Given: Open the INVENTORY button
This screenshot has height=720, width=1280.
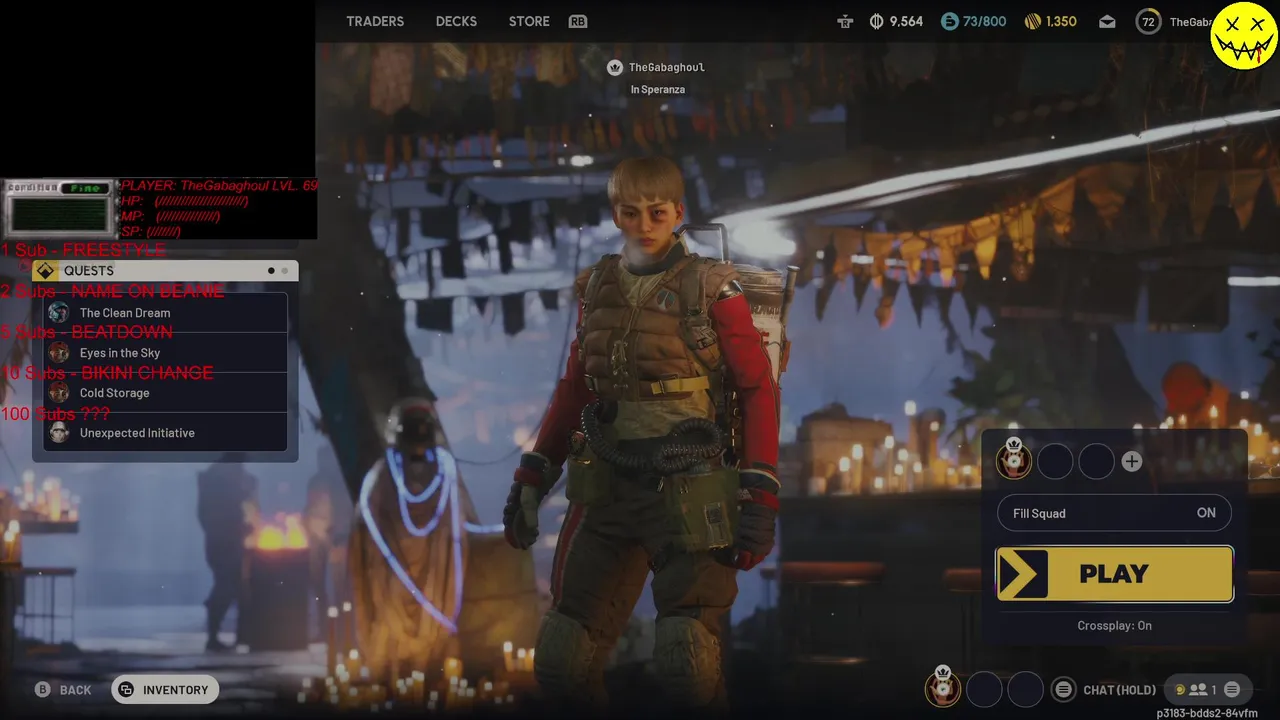Looking at the screenshot, I should coord(165,690).
